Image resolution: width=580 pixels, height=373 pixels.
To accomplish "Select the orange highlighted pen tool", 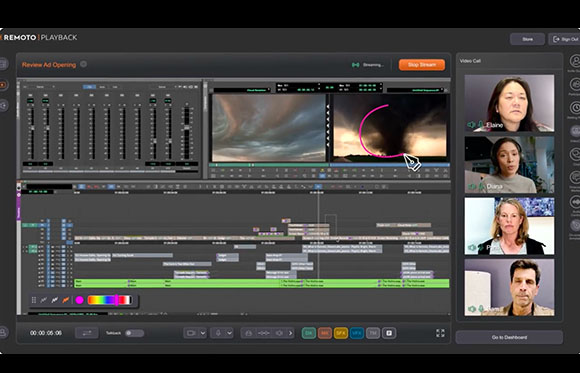I will pos(66,300).
